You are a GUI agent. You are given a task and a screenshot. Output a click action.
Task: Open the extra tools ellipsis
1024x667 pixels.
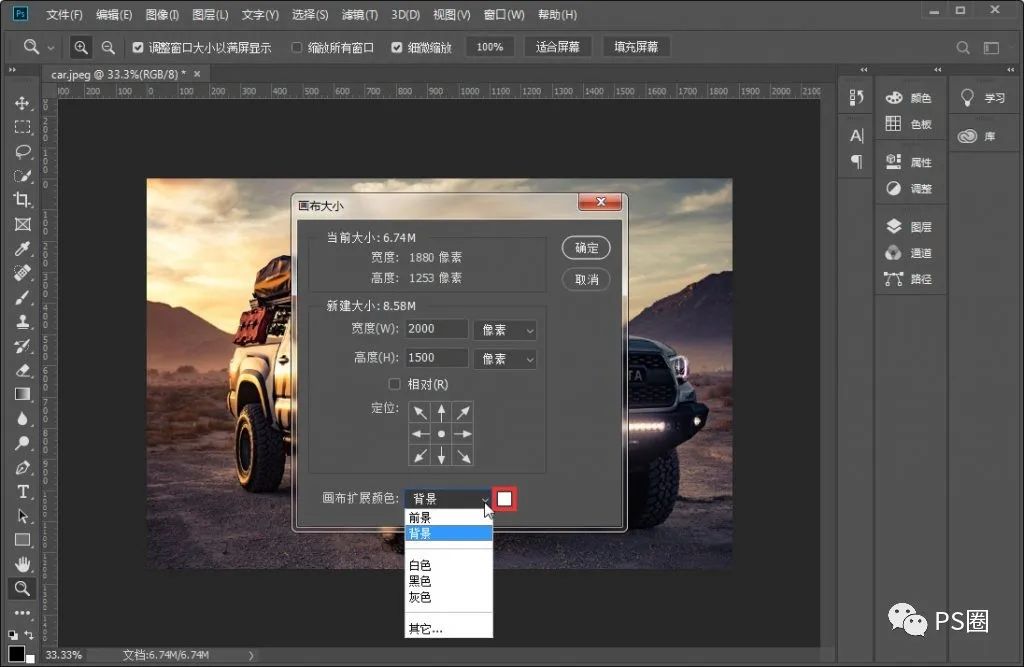coord(22,613)
